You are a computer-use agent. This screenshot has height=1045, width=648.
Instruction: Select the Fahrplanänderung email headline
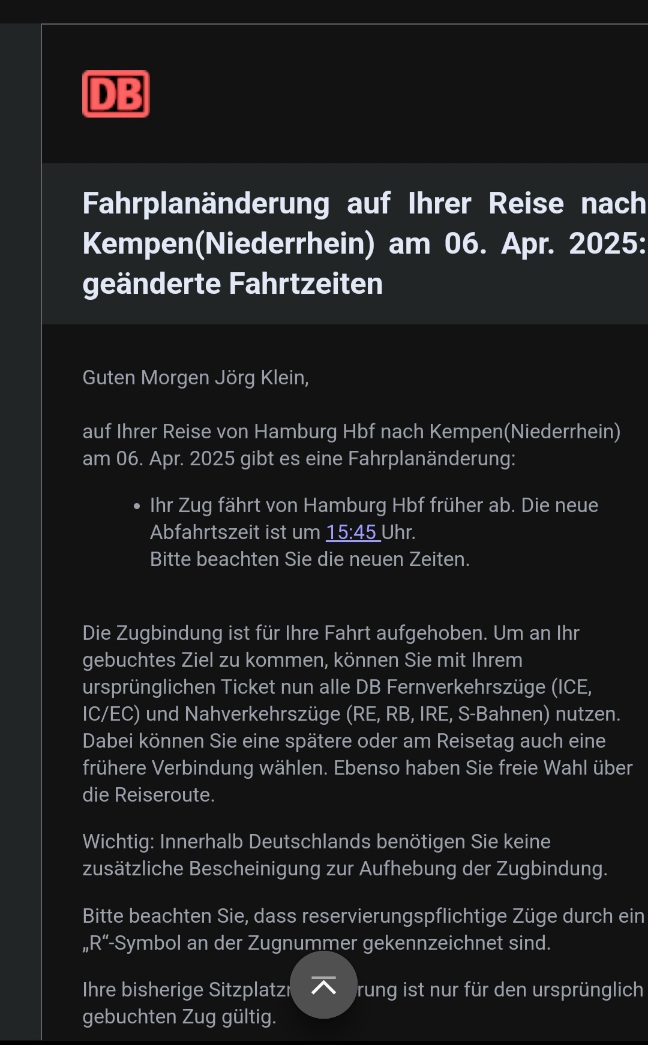click(364, 243)
